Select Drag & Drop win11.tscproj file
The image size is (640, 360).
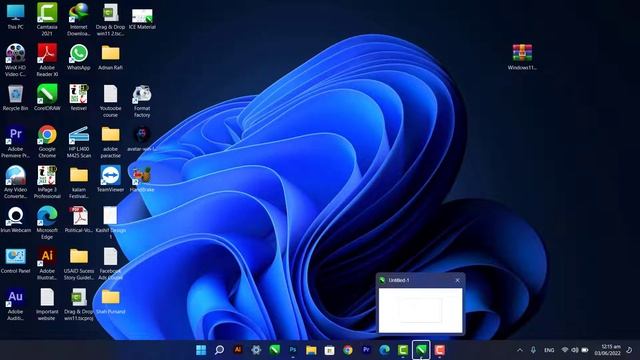(78, 304)
